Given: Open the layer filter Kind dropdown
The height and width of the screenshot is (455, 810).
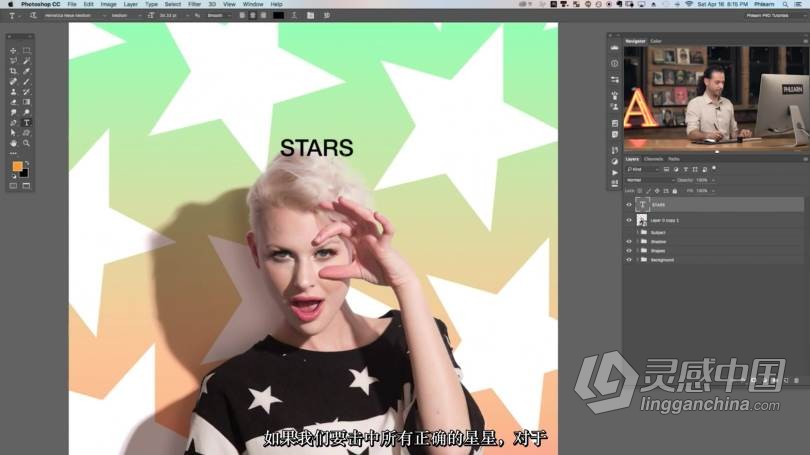Looking at the screenshot, I should pyautogui.click(x=643, y=169).
